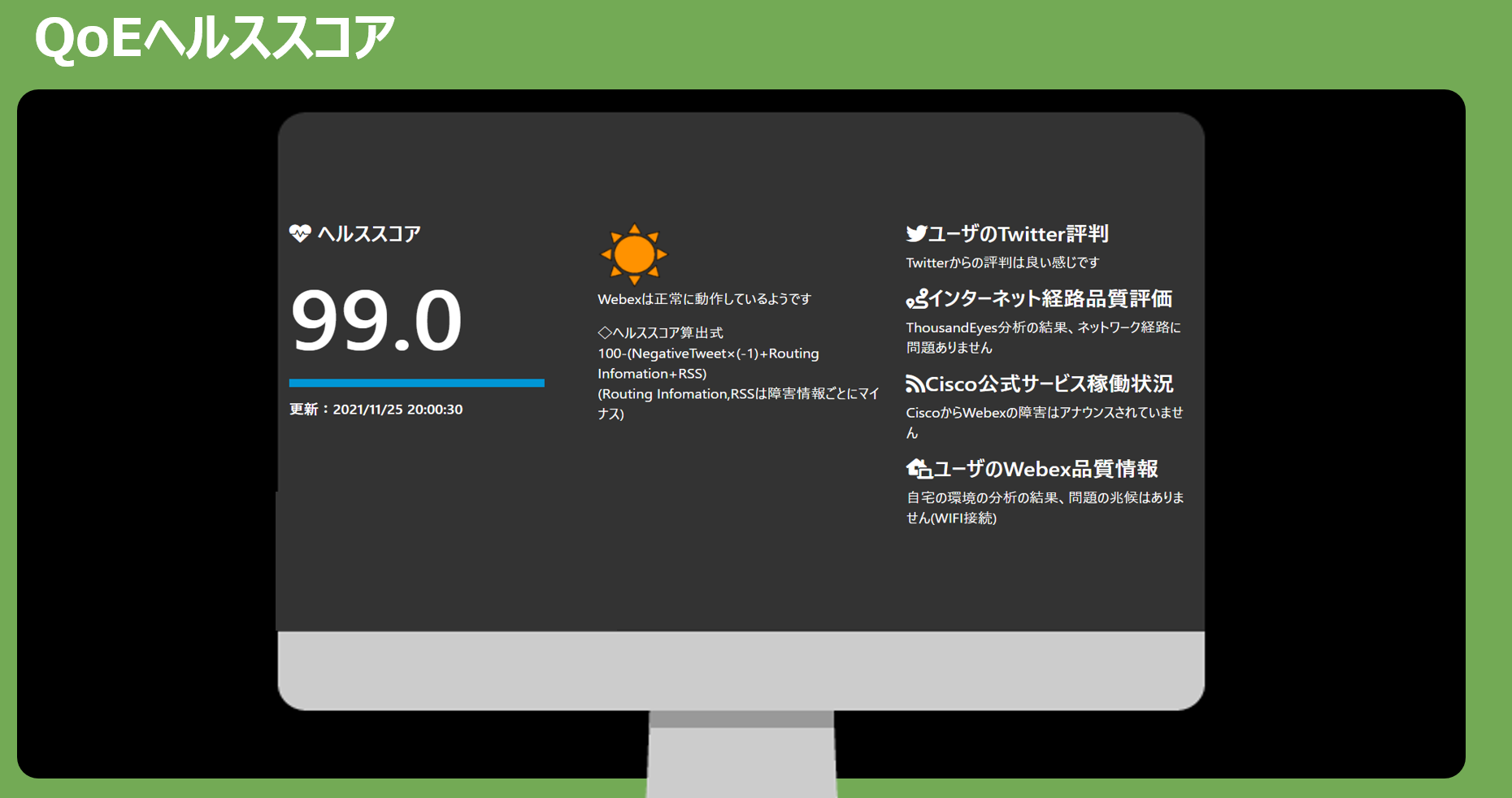This screenshot has width=1512, height=798.
Task: Click the ユーザのTwitter評判 heading
Action: (x=1019, y=234)
